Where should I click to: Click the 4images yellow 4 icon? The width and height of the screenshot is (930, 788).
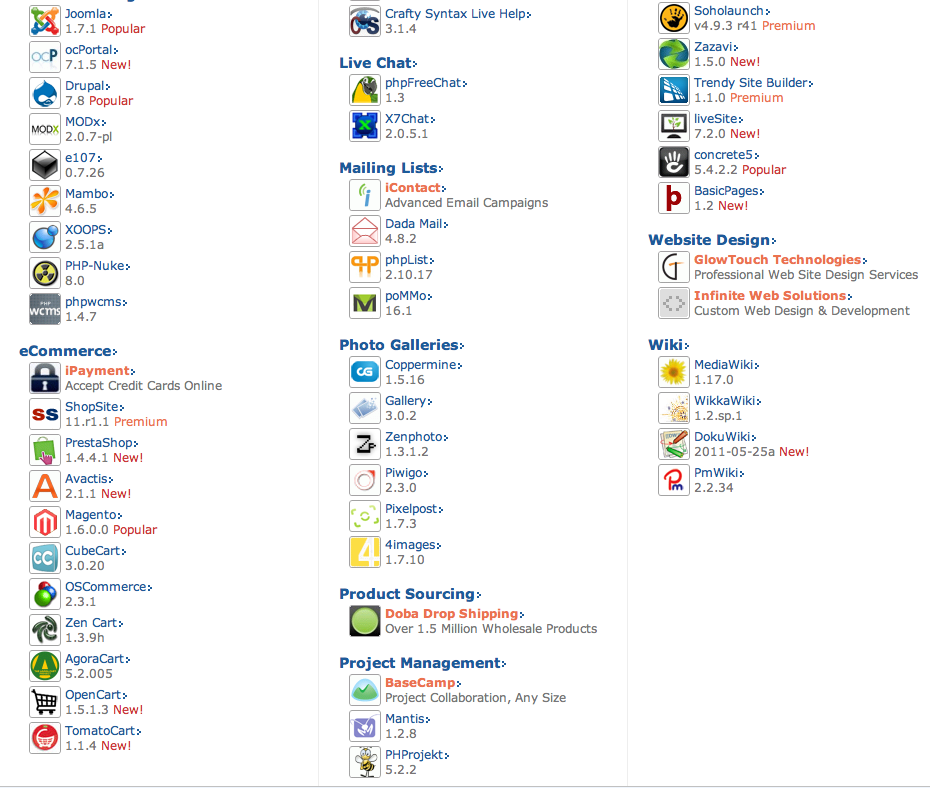(365, 551)
